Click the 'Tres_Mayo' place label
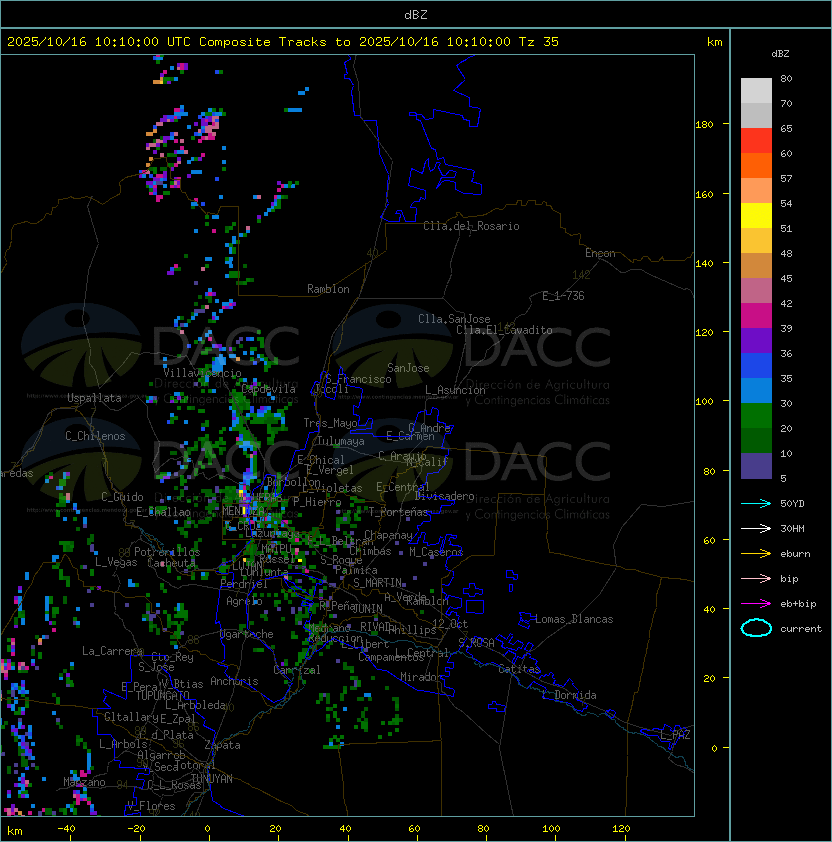The width and height of the screenshot is (832, 842). (330, 423)
